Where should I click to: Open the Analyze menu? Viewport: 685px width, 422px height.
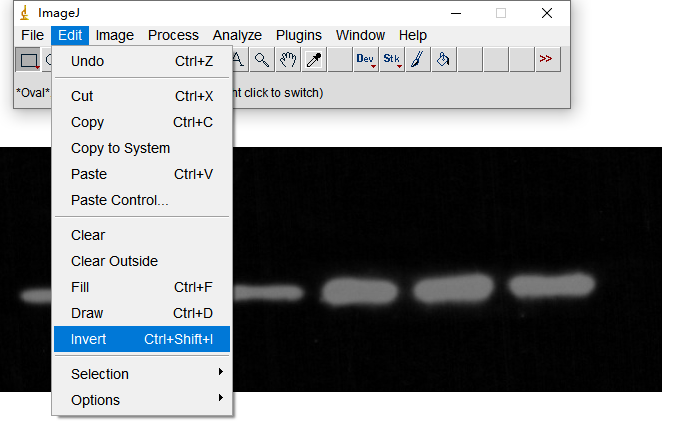[x=237, y=35]
